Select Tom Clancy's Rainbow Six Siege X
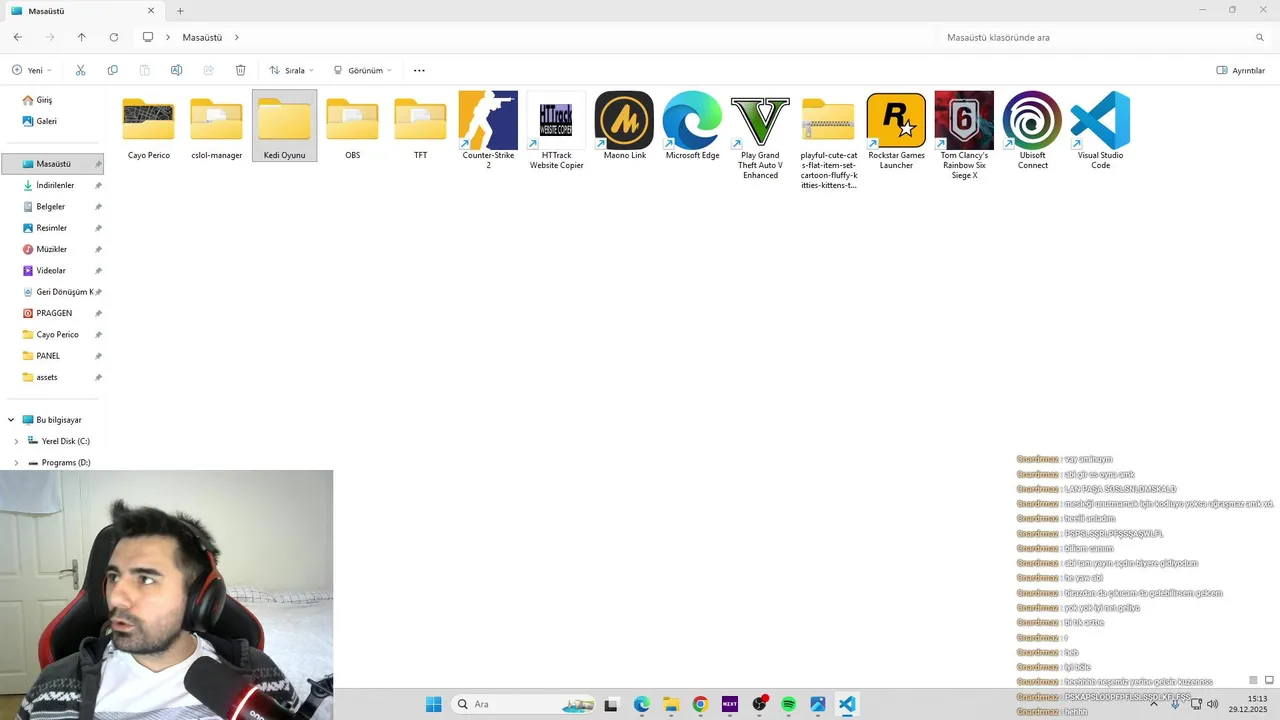This screenshot has height=720, width=1280. [964, 135]
